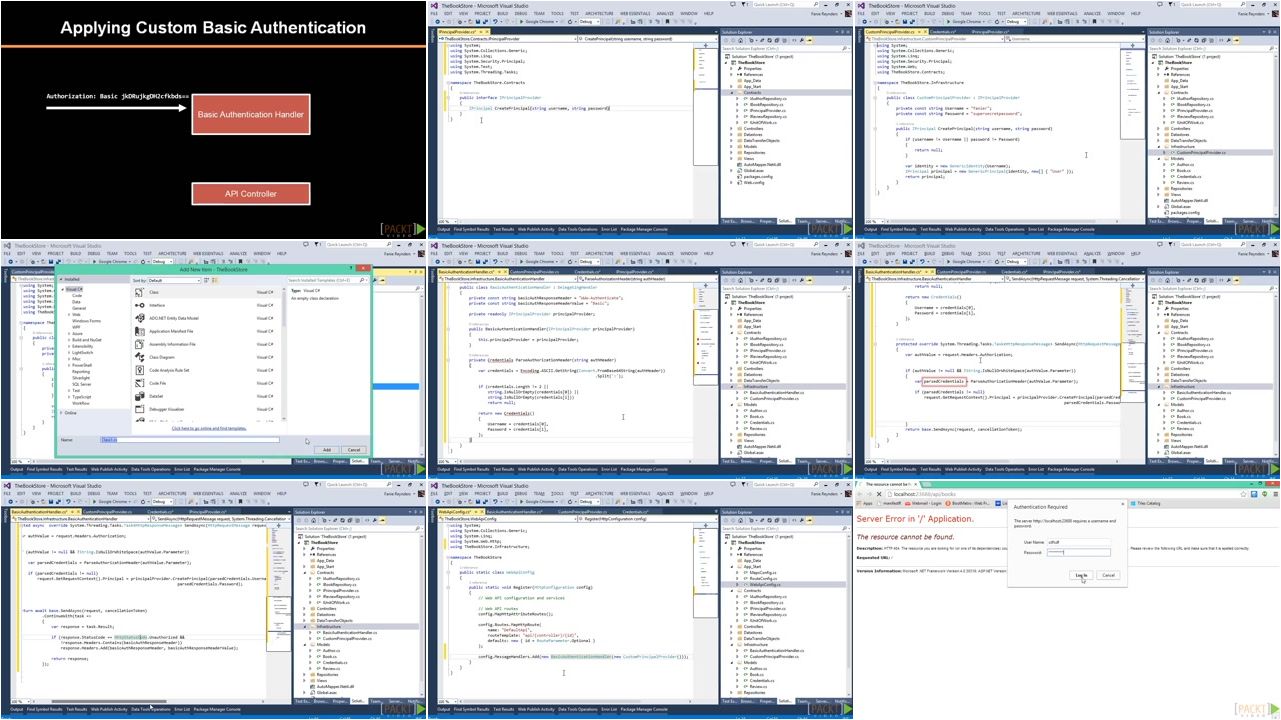Click Undo icon in IPrincipalProvider.cs editor window toolbar
Image resolution: width=1281 pixels, height=720 pixels.
(495, 21)
